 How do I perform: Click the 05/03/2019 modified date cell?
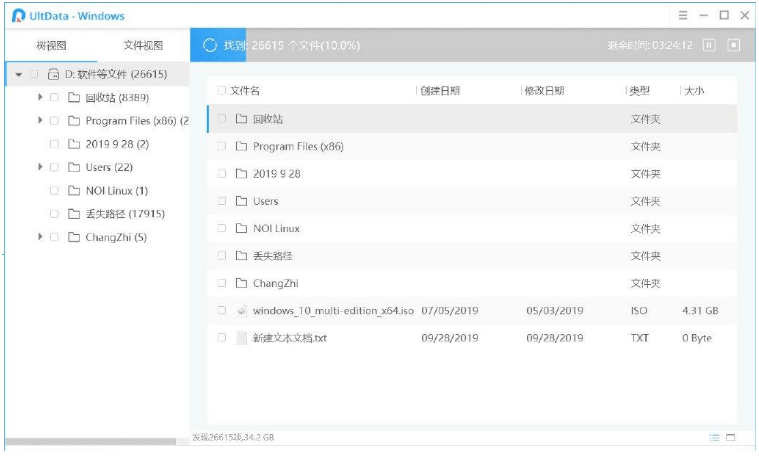coord(555,311)
